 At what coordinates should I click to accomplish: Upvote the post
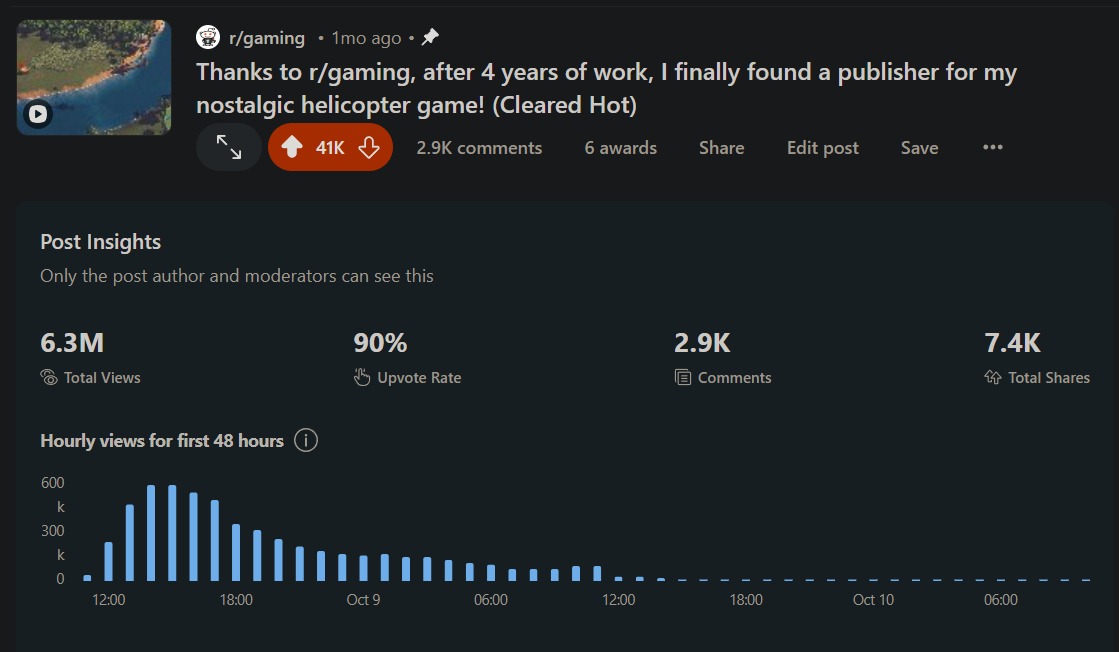click(x=292, y=148)
